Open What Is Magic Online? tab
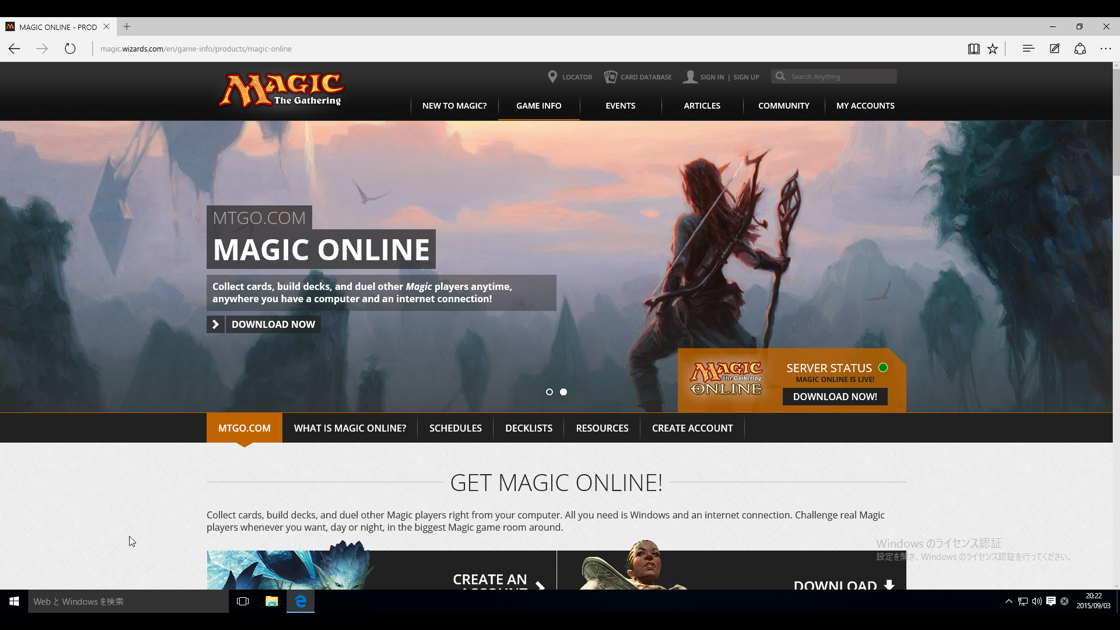 [x=350, y=428]
